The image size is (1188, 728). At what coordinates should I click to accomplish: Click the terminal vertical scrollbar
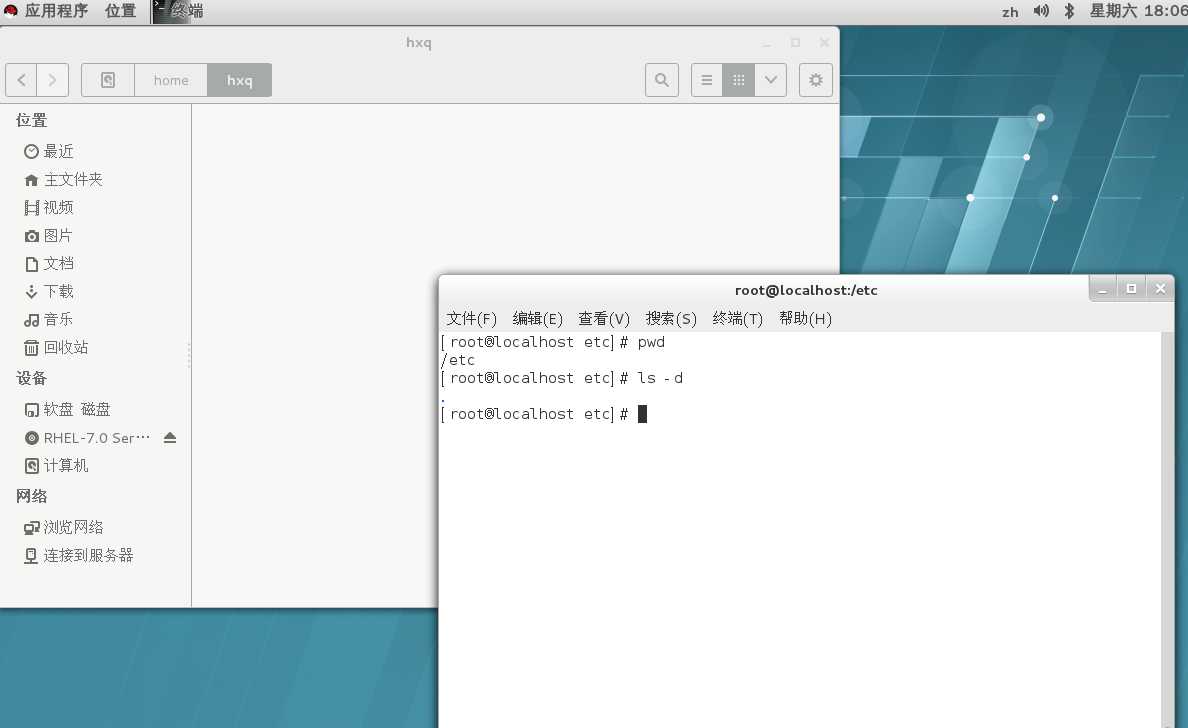pos(1168,530)
